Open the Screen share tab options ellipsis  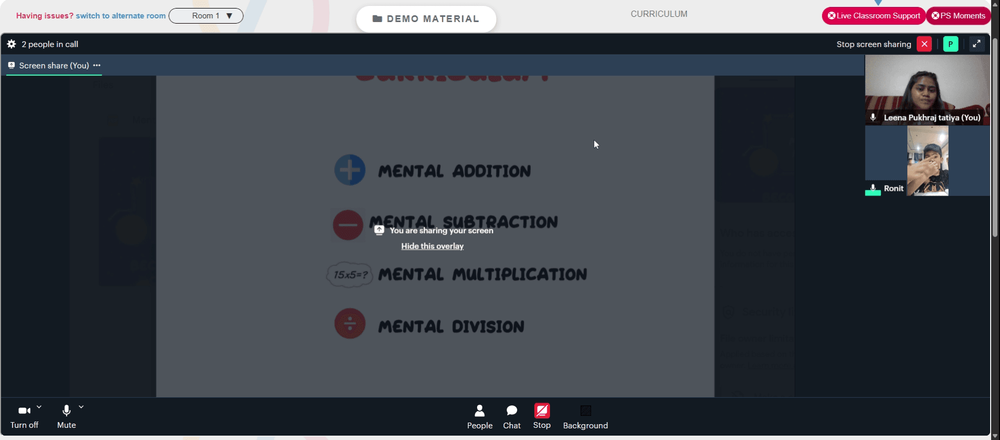click(x=96, y=66)
